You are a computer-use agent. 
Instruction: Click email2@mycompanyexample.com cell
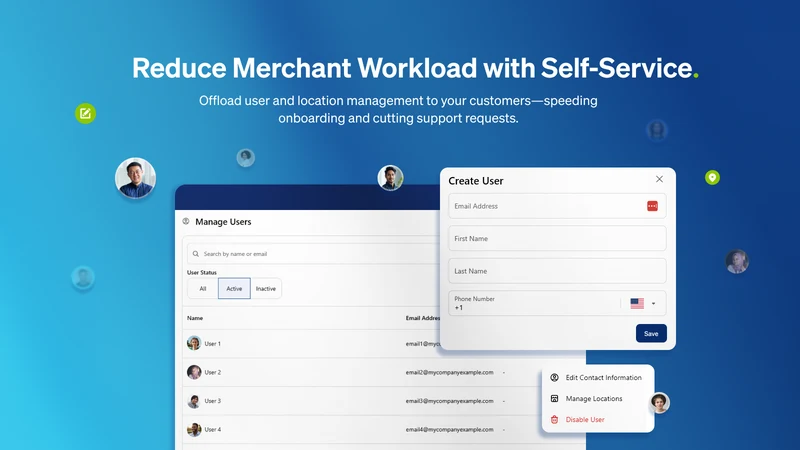pos(449,372)
